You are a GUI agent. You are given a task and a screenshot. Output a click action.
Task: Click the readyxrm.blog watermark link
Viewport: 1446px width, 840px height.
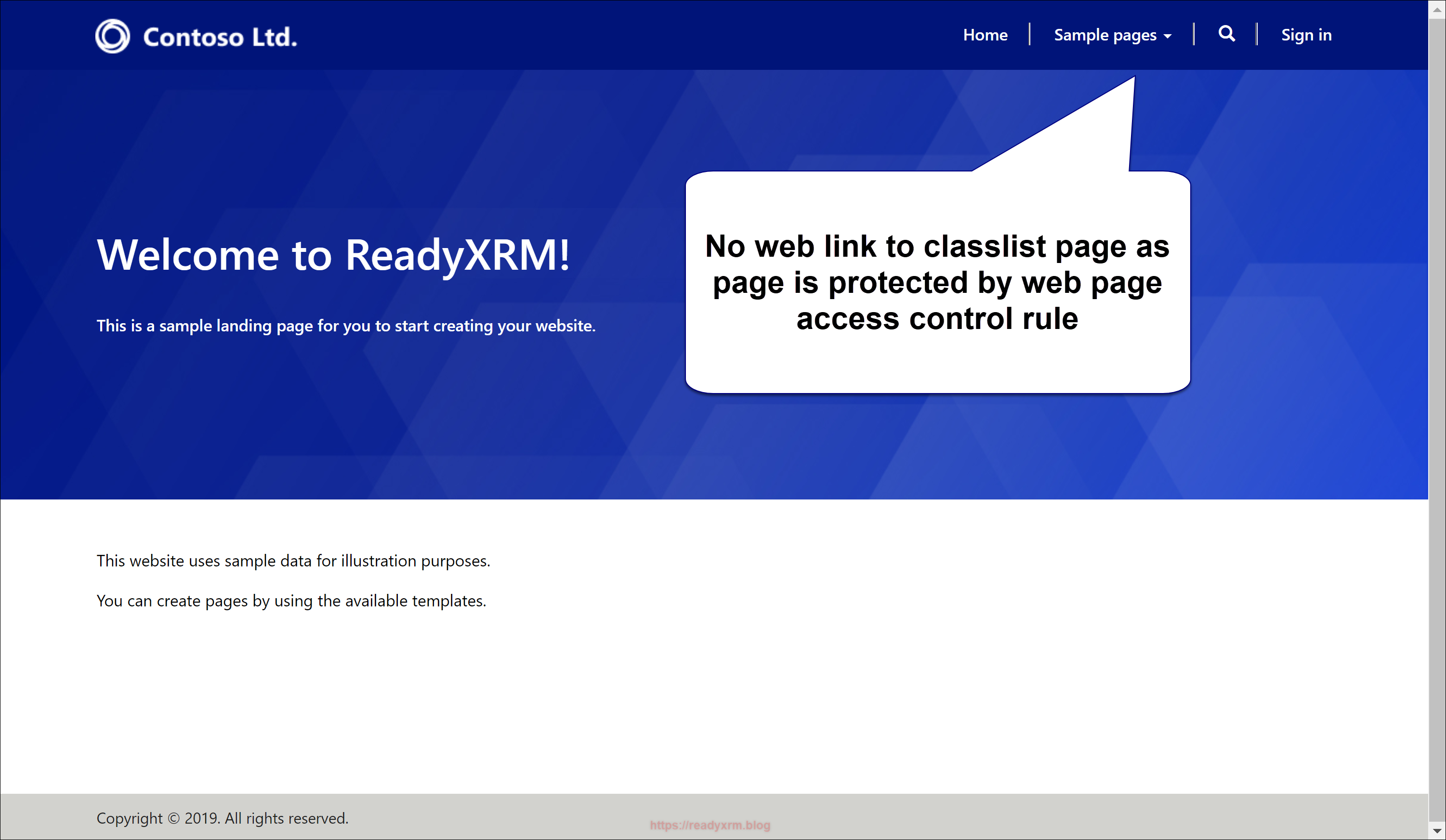pyautogui.click(x=710, y=825)
